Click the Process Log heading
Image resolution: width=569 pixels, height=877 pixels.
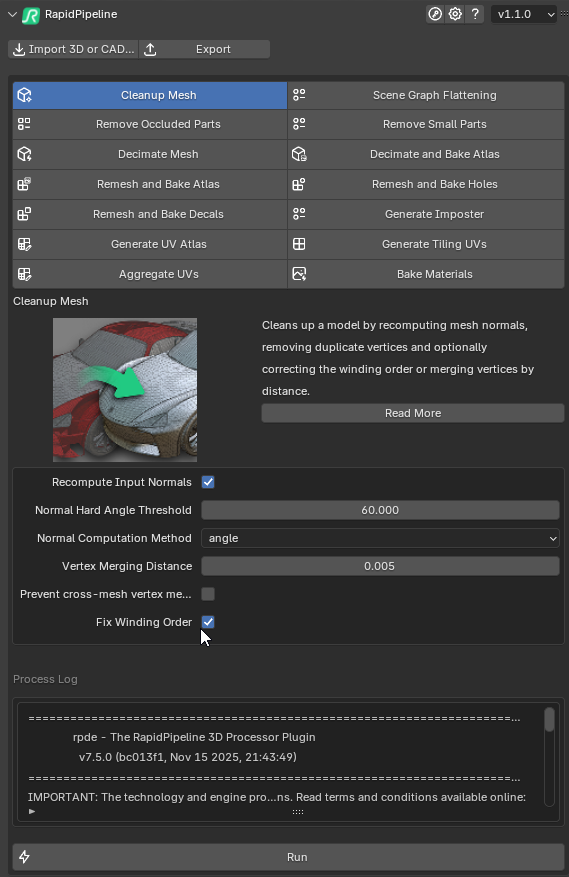[45, 679]
